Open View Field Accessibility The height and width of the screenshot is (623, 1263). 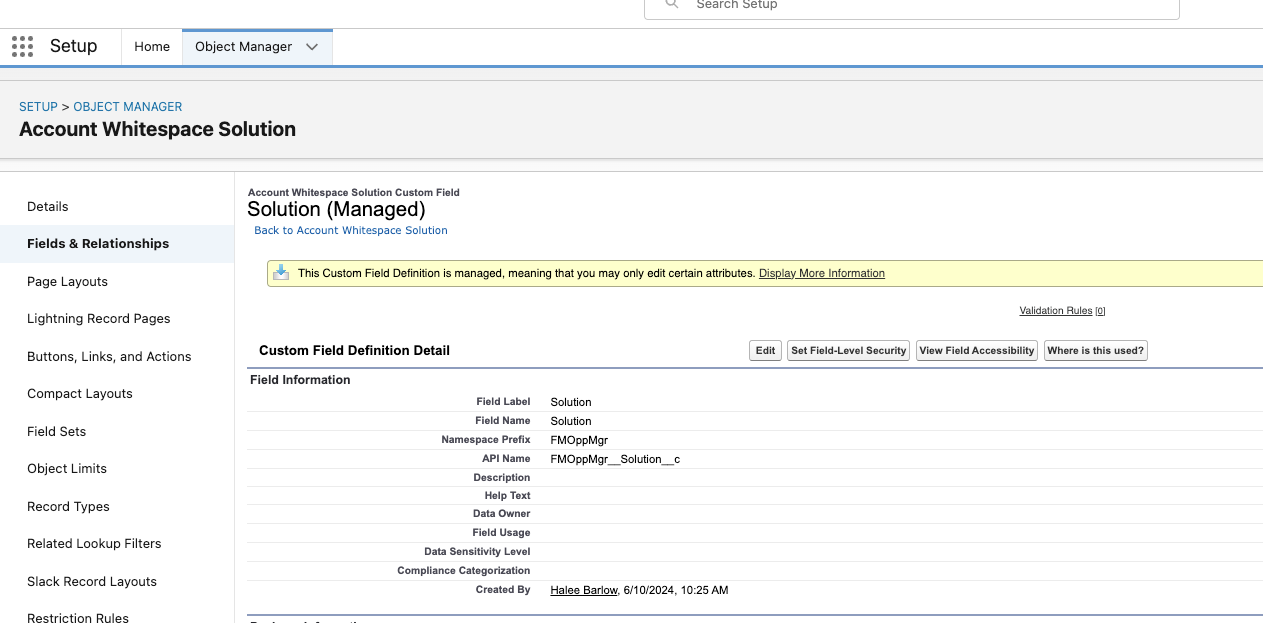click(976, 351)
